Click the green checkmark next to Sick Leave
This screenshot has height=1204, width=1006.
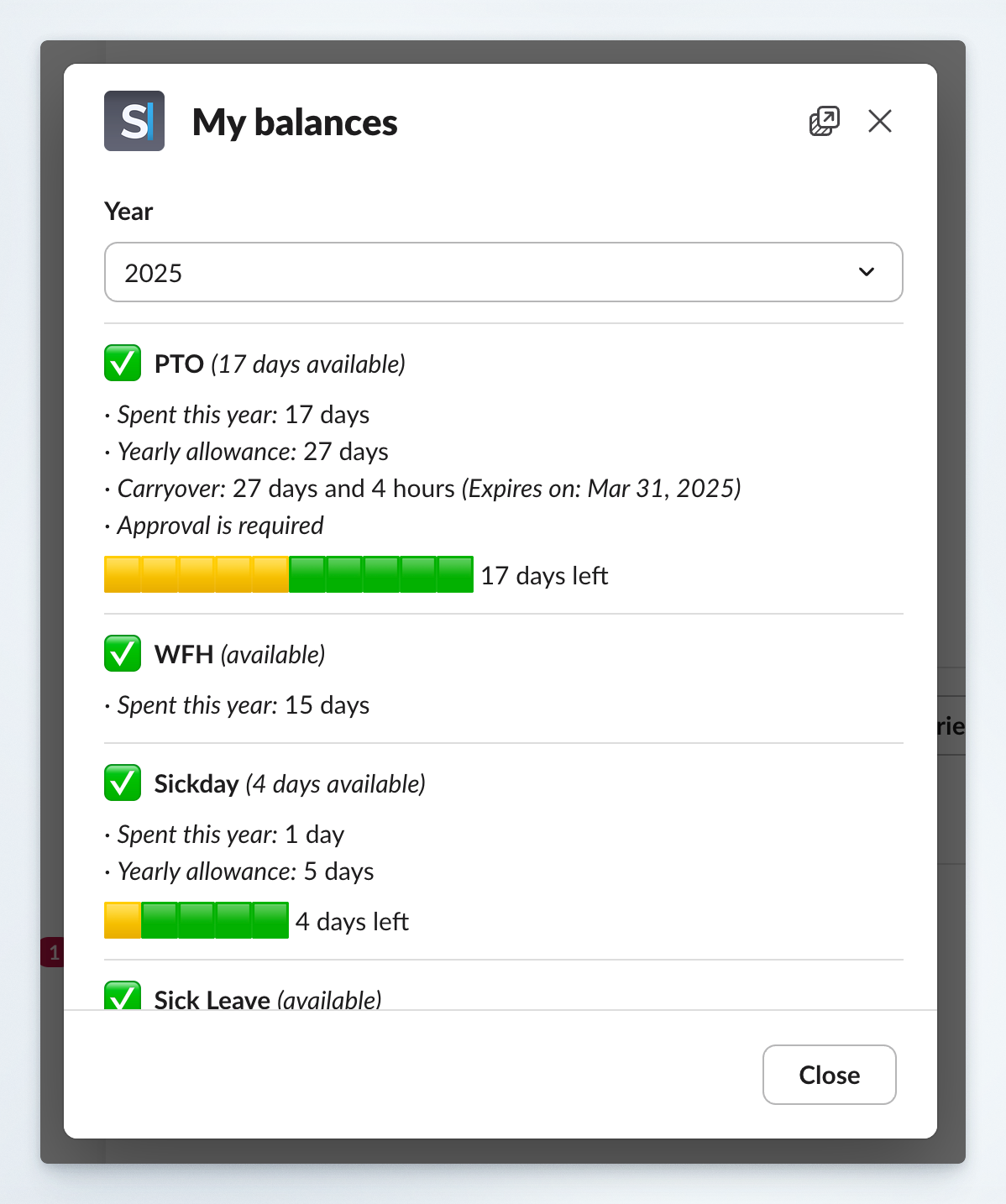point(122,997)
